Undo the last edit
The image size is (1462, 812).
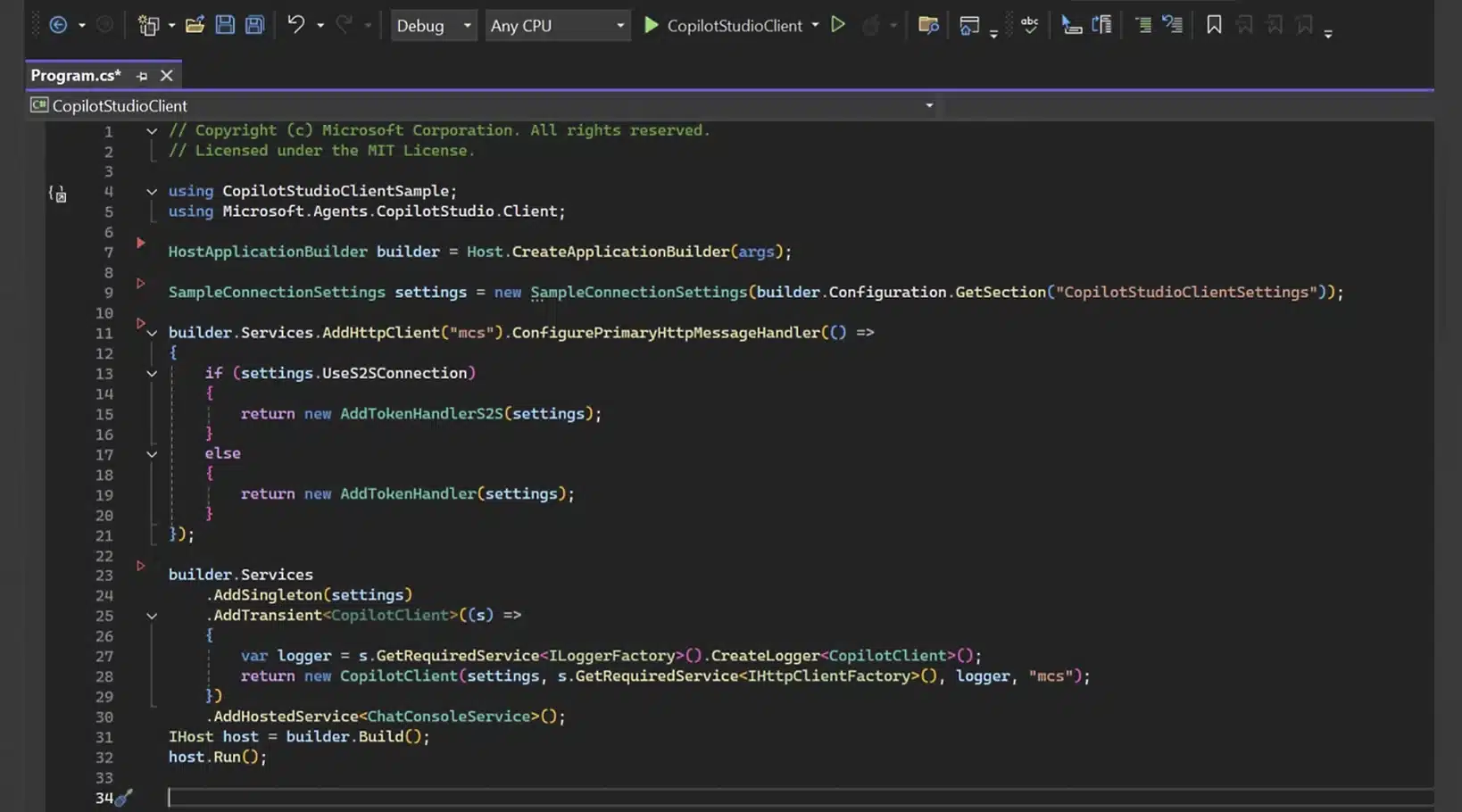pyautogui.click(x=295, y=25)
